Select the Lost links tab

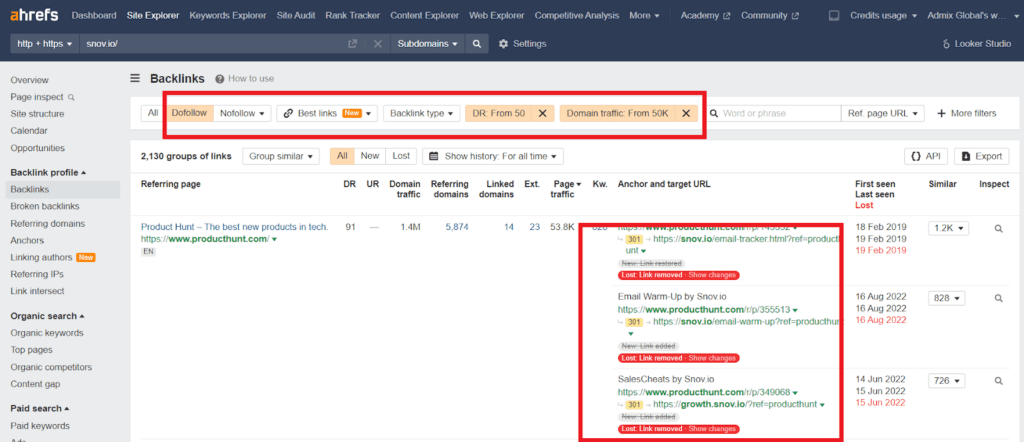[x=401, y=156]
